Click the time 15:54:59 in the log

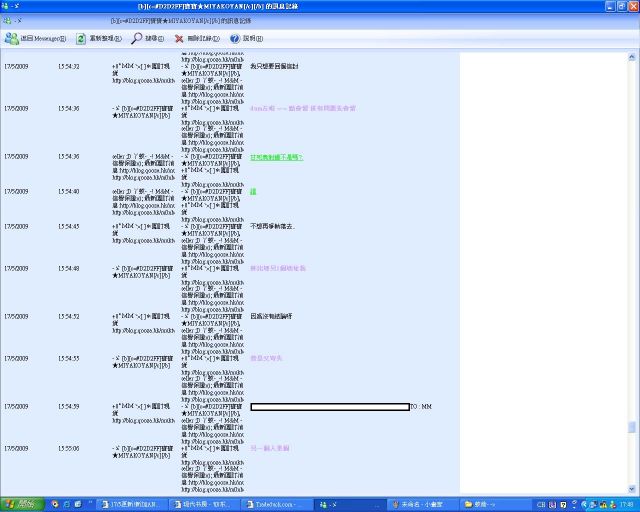point(69,407)
